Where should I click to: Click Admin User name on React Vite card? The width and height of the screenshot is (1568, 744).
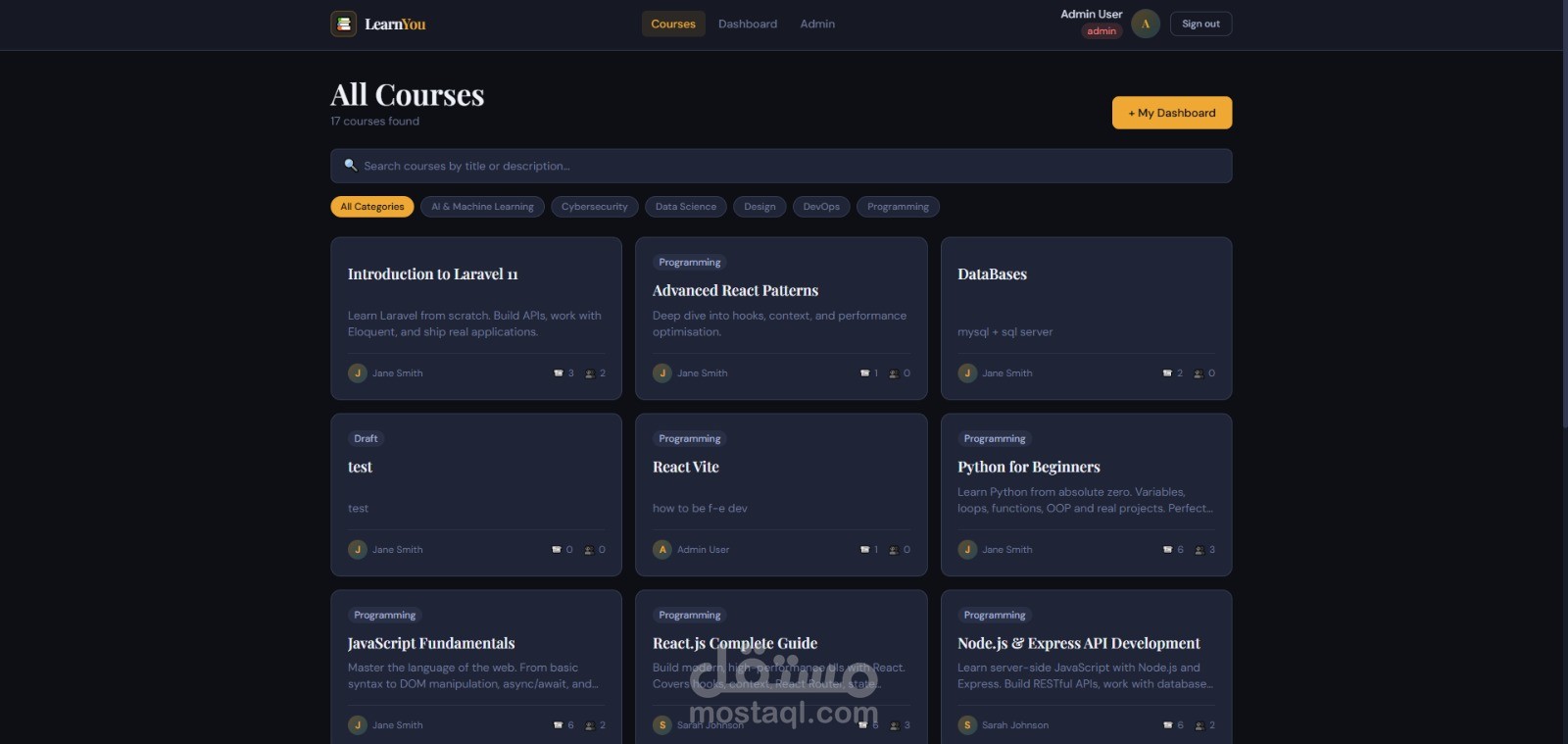703,550
